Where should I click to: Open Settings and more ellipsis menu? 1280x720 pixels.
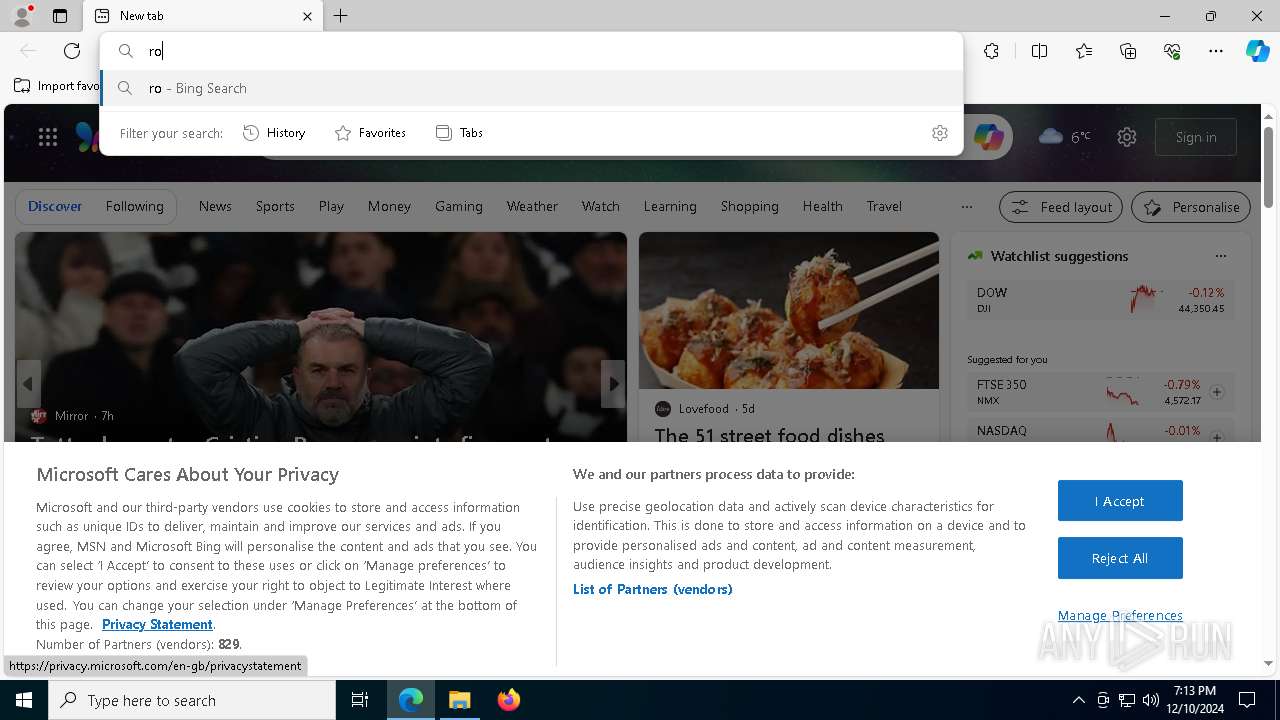(x=1216, y=51)
